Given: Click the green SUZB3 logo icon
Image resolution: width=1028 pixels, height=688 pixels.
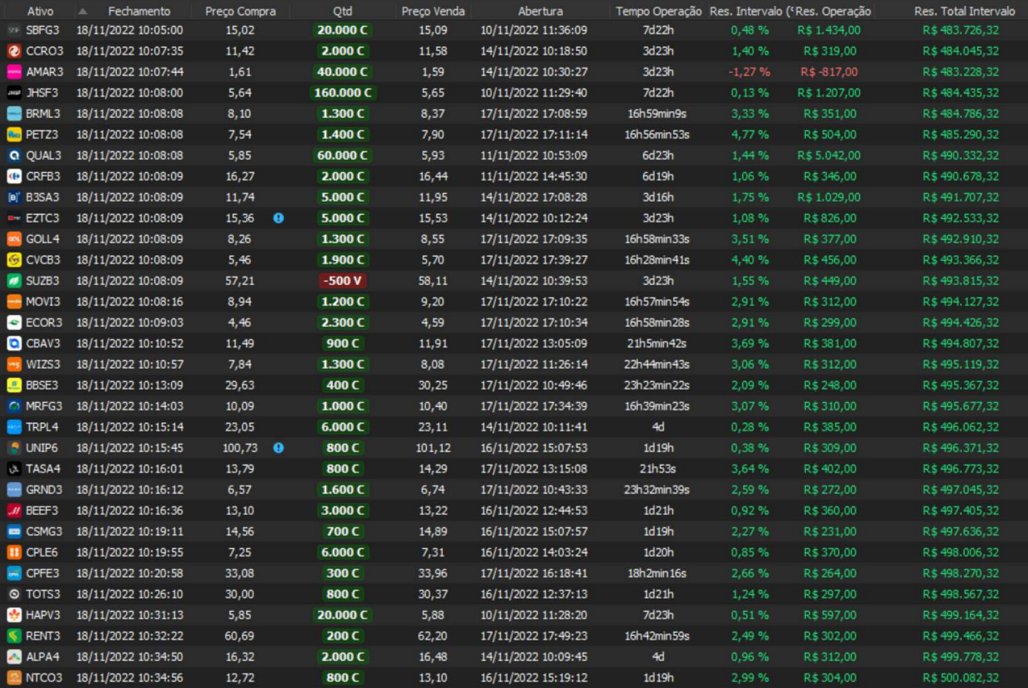Looking at the screenshot, I should [x=14, y=281].
